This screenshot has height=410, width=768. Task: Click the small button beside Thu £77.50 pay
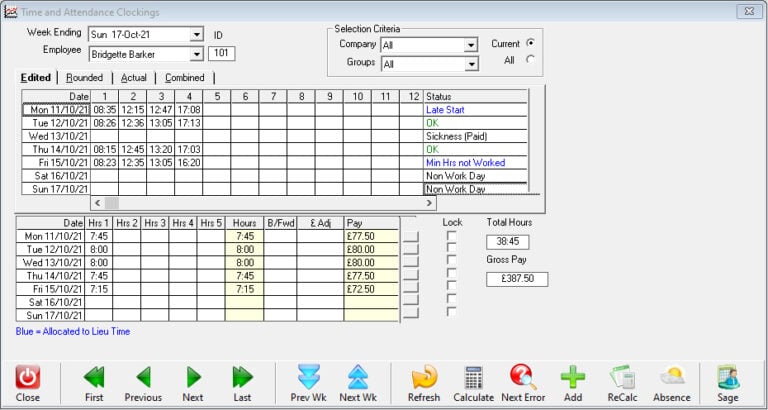(411, 275)
